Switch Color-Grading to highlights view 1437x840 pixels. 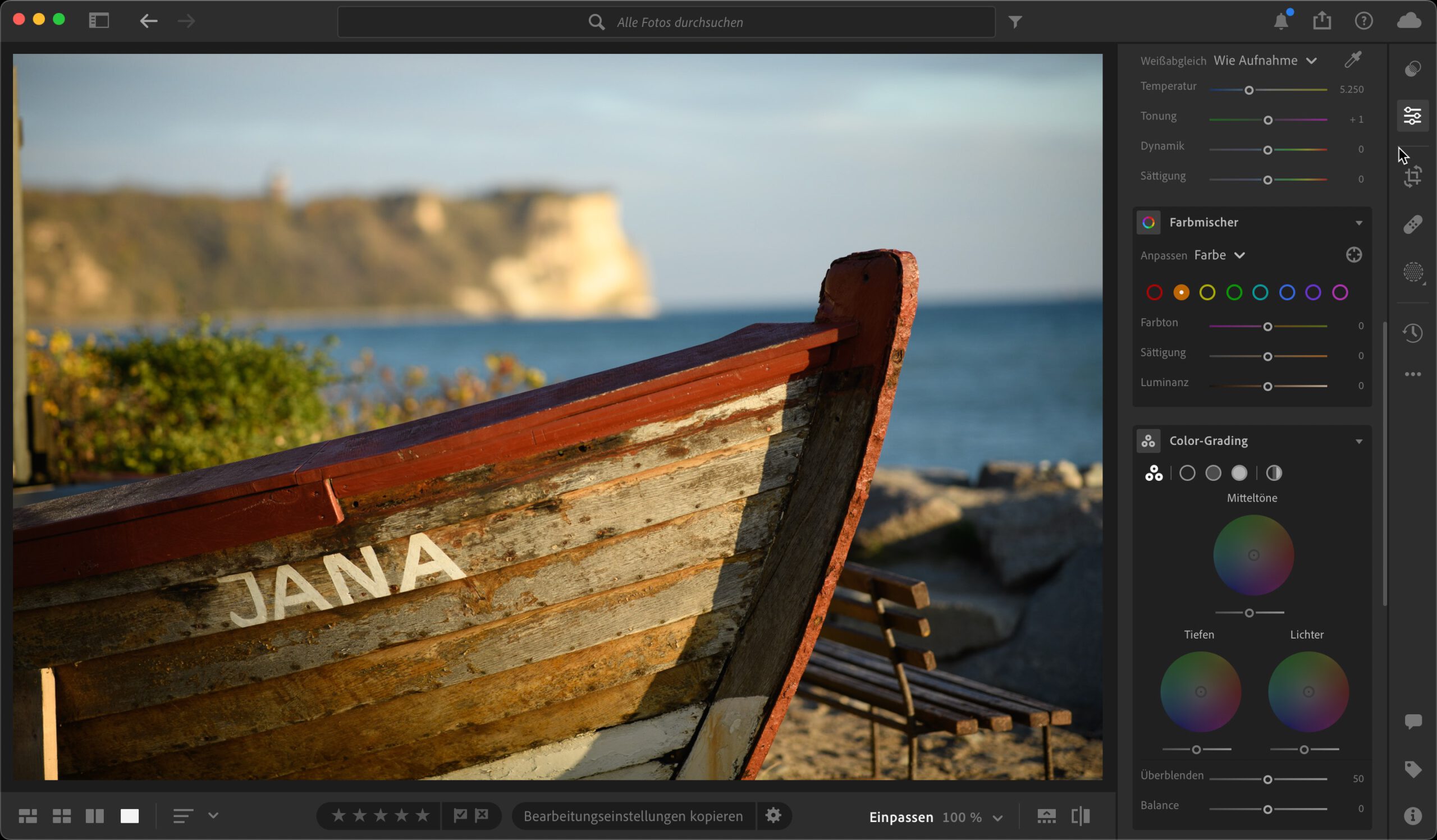click(x=1239, y=473)
